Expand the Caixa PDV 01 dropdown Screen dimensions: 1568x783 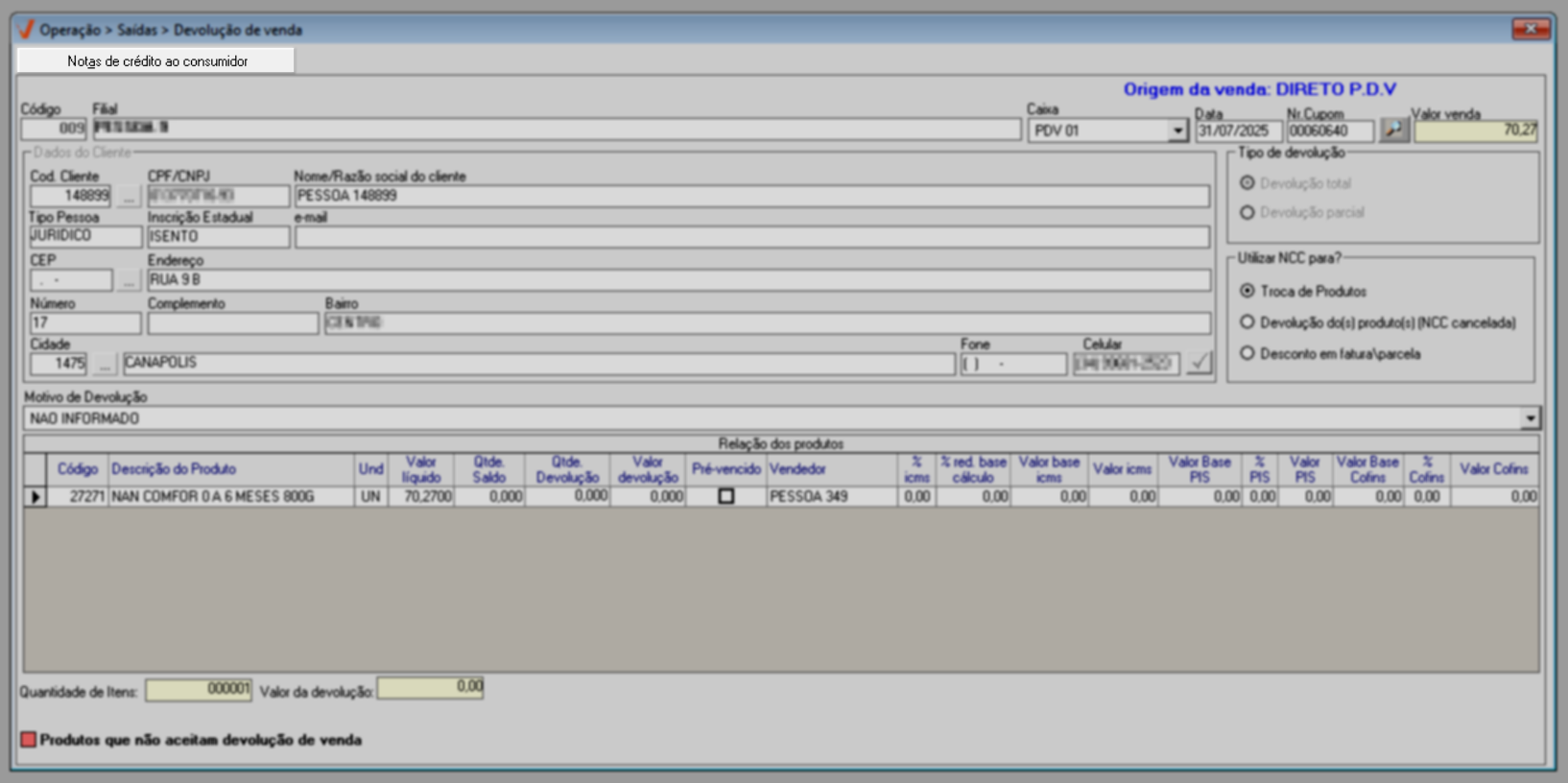tap(1177, 130)
